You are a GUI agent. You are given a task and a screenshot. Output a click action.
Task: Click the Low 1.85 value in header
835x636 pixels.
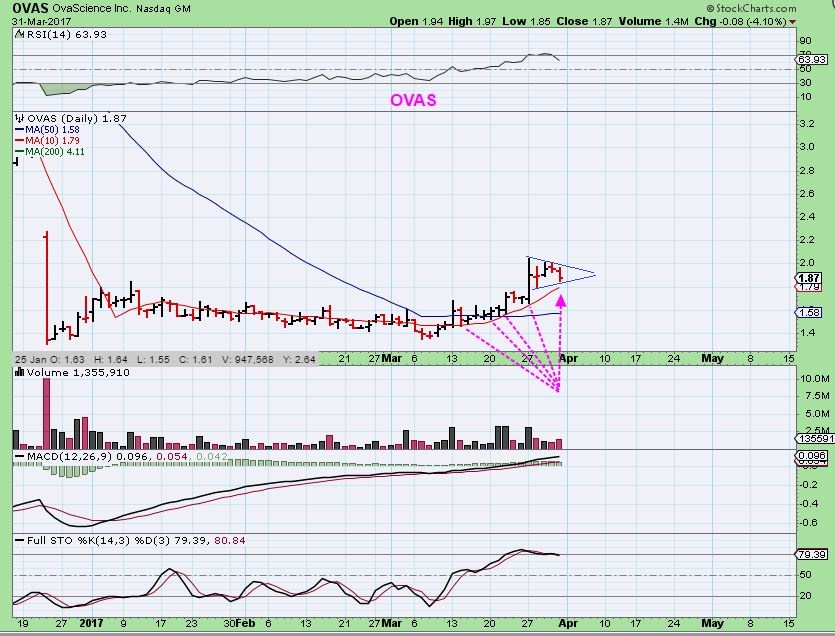click(526, 21)
